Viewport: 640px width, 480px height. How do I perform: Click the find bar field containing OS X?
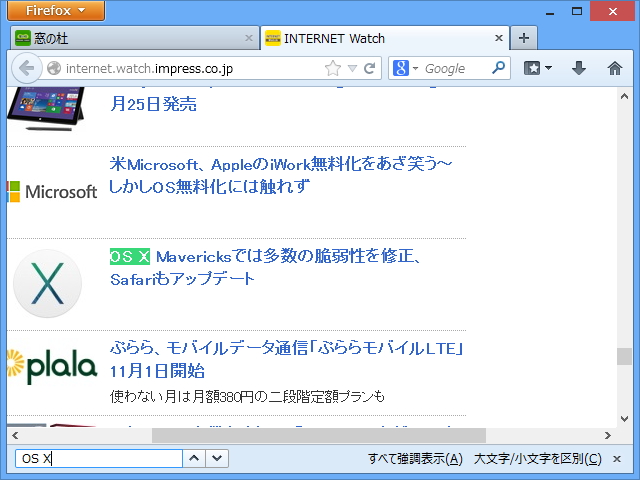[98, 458]
